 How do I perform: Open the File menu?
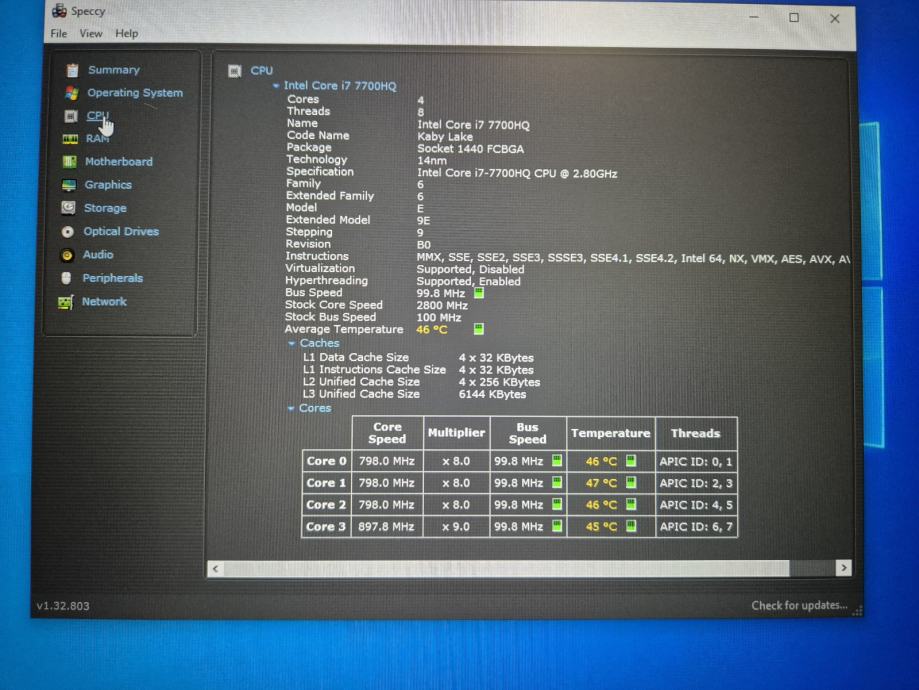tap(59, 33)
